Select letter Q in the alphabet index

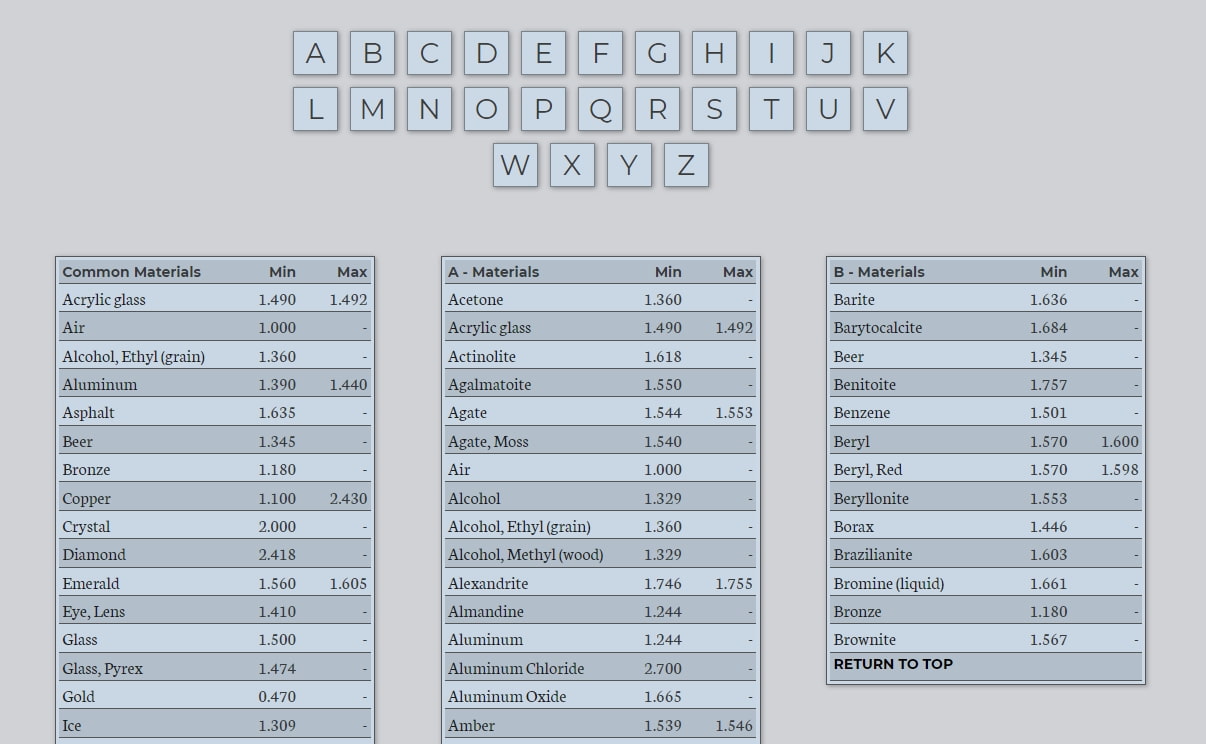pyautogui.click(x=600, y=109)
